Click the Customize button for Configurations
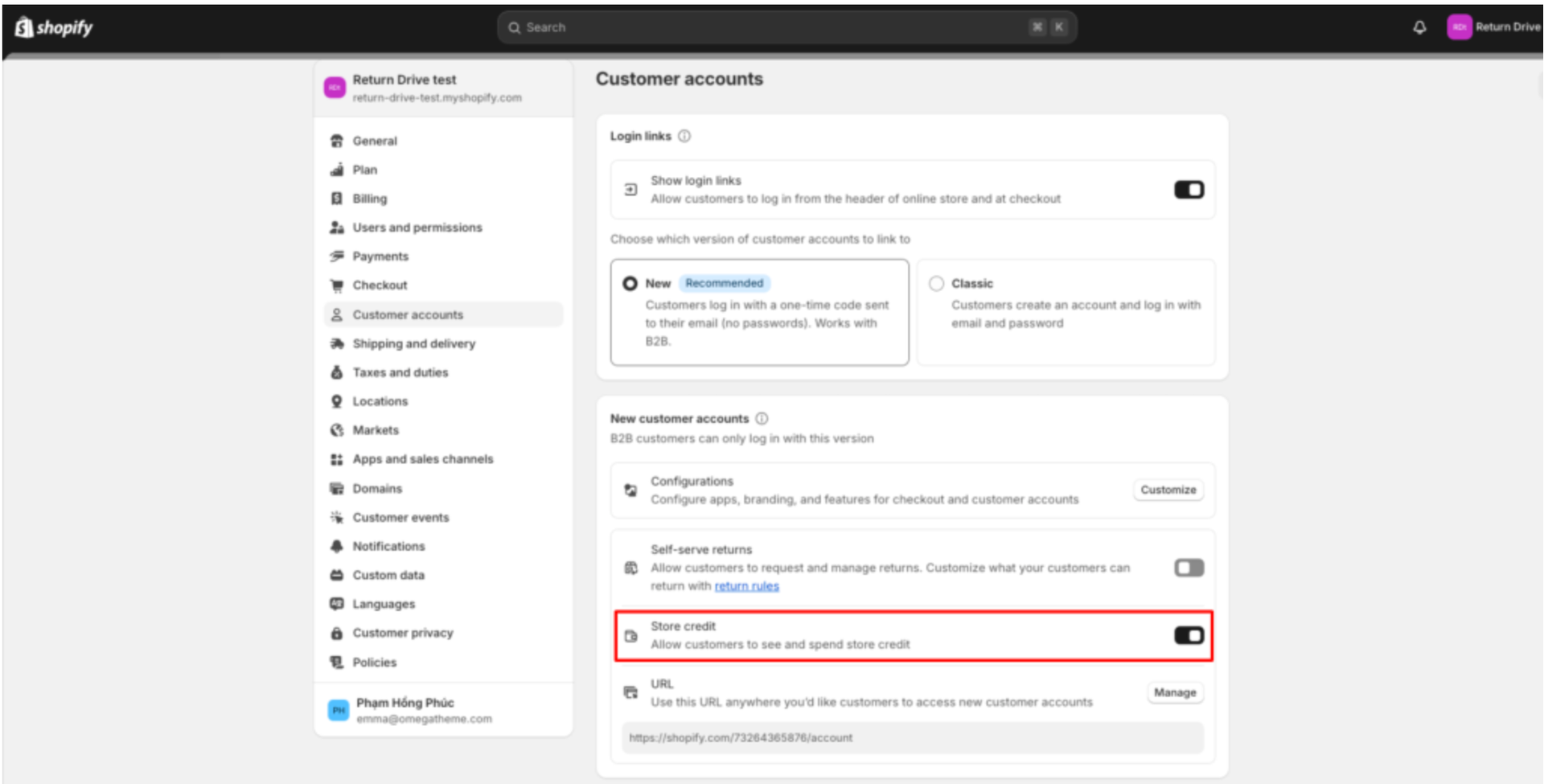This screenshot has width=1544, height=784. 1168,489
